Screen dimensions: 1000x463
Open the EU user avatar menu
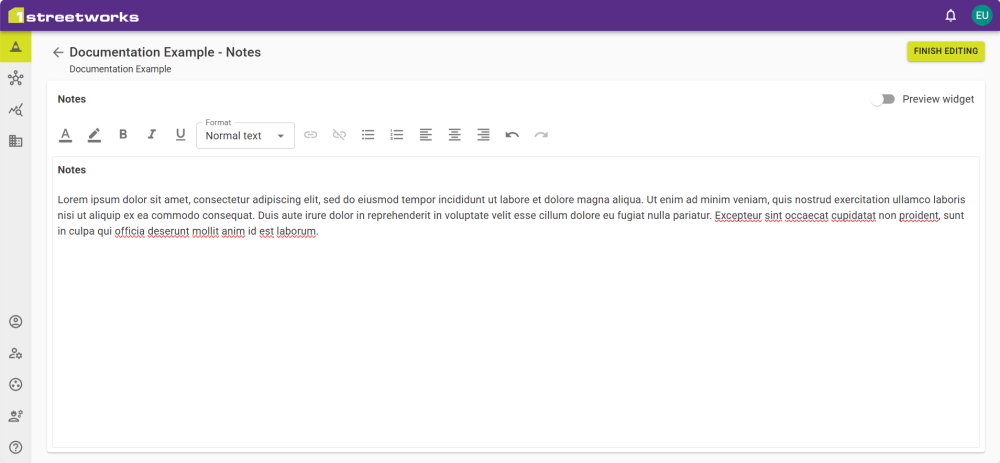pyautogui.click(x=981, y=15)
